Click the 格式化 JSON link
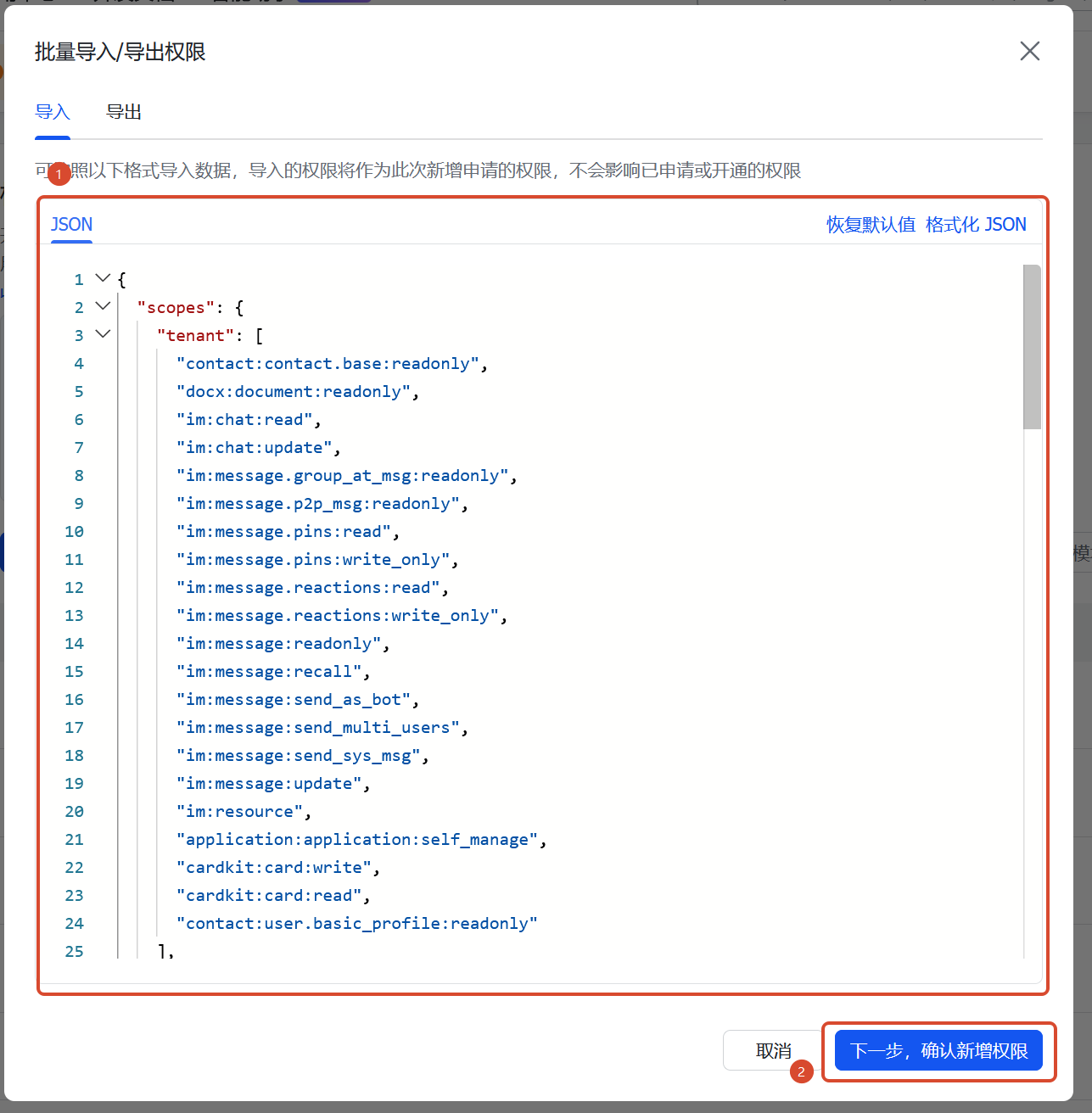 (x=976, y=225)
